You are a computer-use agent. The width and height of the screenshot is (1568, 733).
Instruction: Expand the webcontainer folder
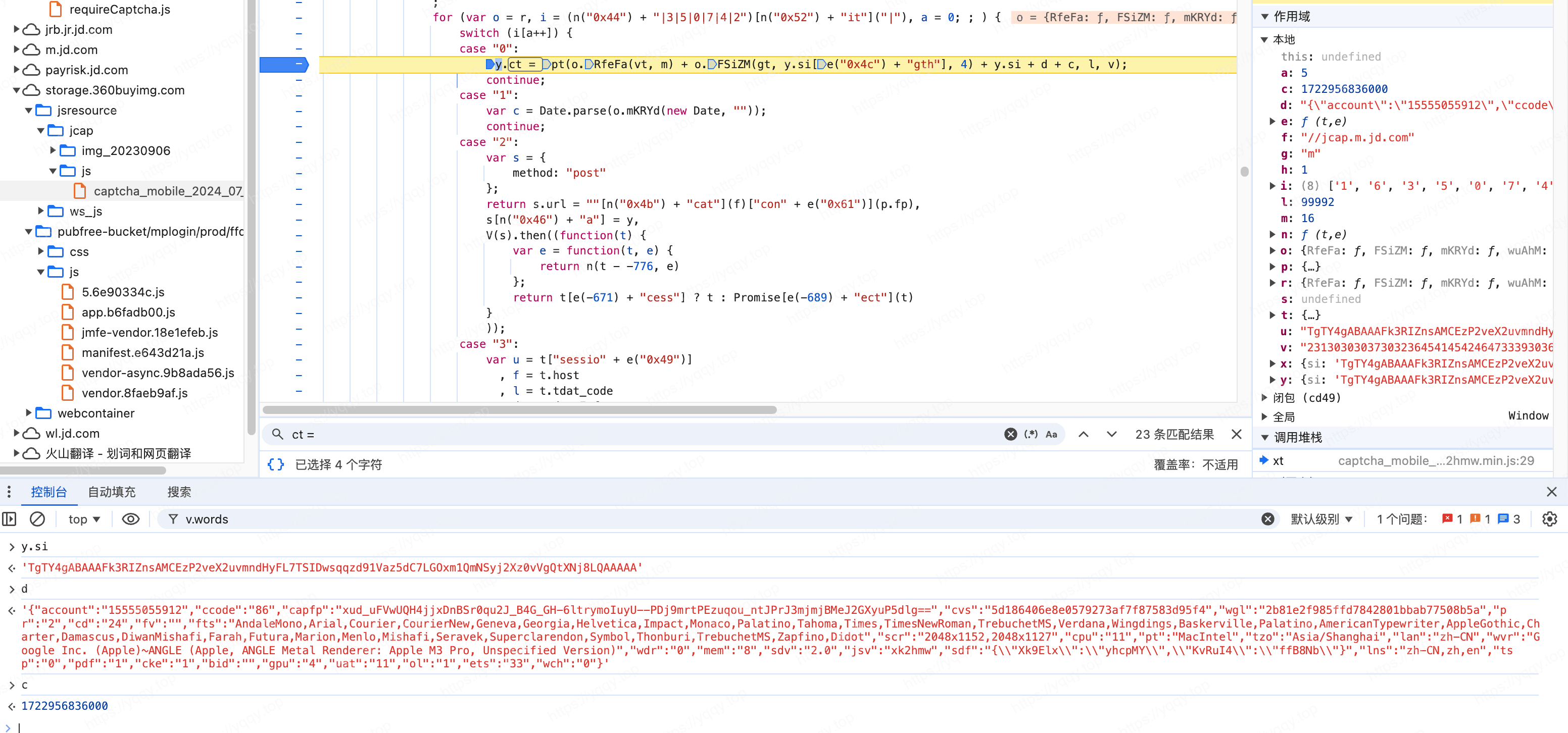(x=29, y=413)
